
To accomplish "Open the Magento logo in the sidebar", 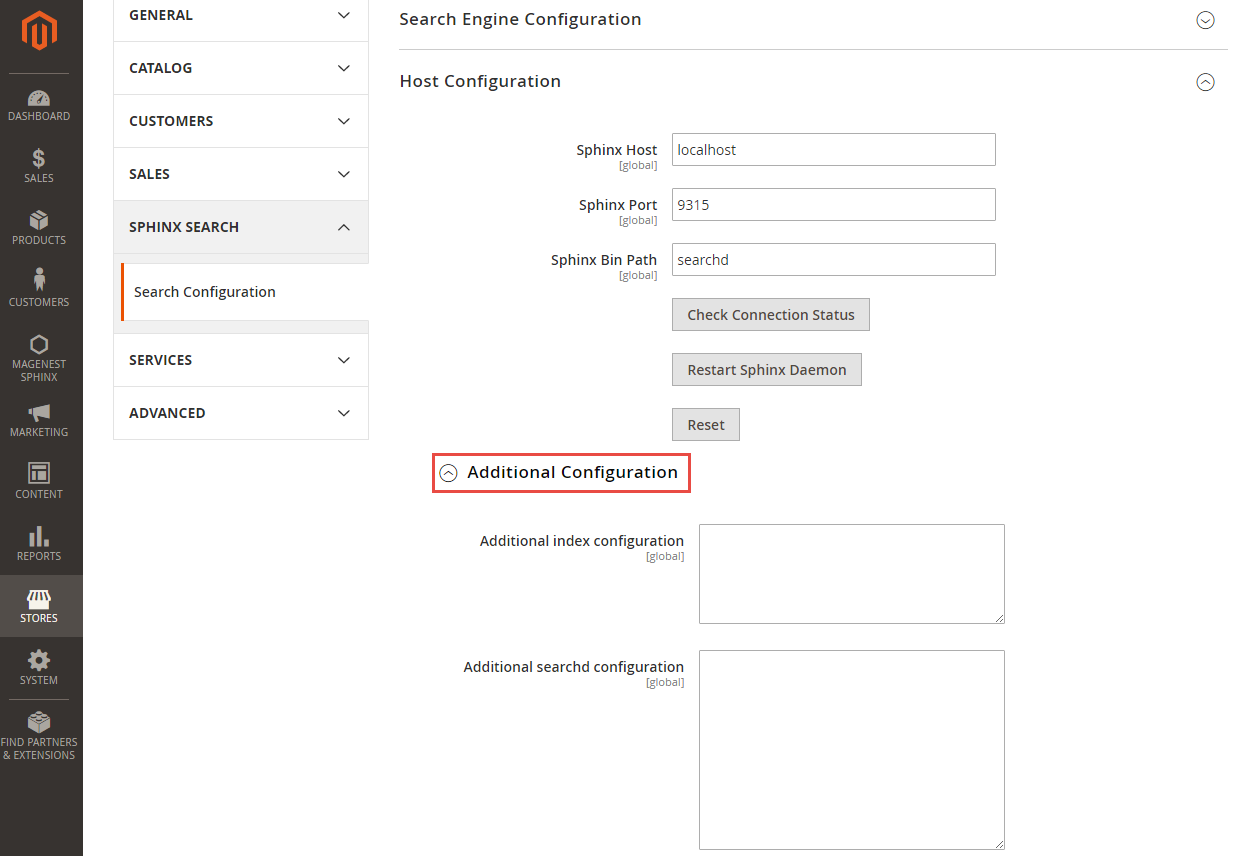I will (x=40, y=31).
